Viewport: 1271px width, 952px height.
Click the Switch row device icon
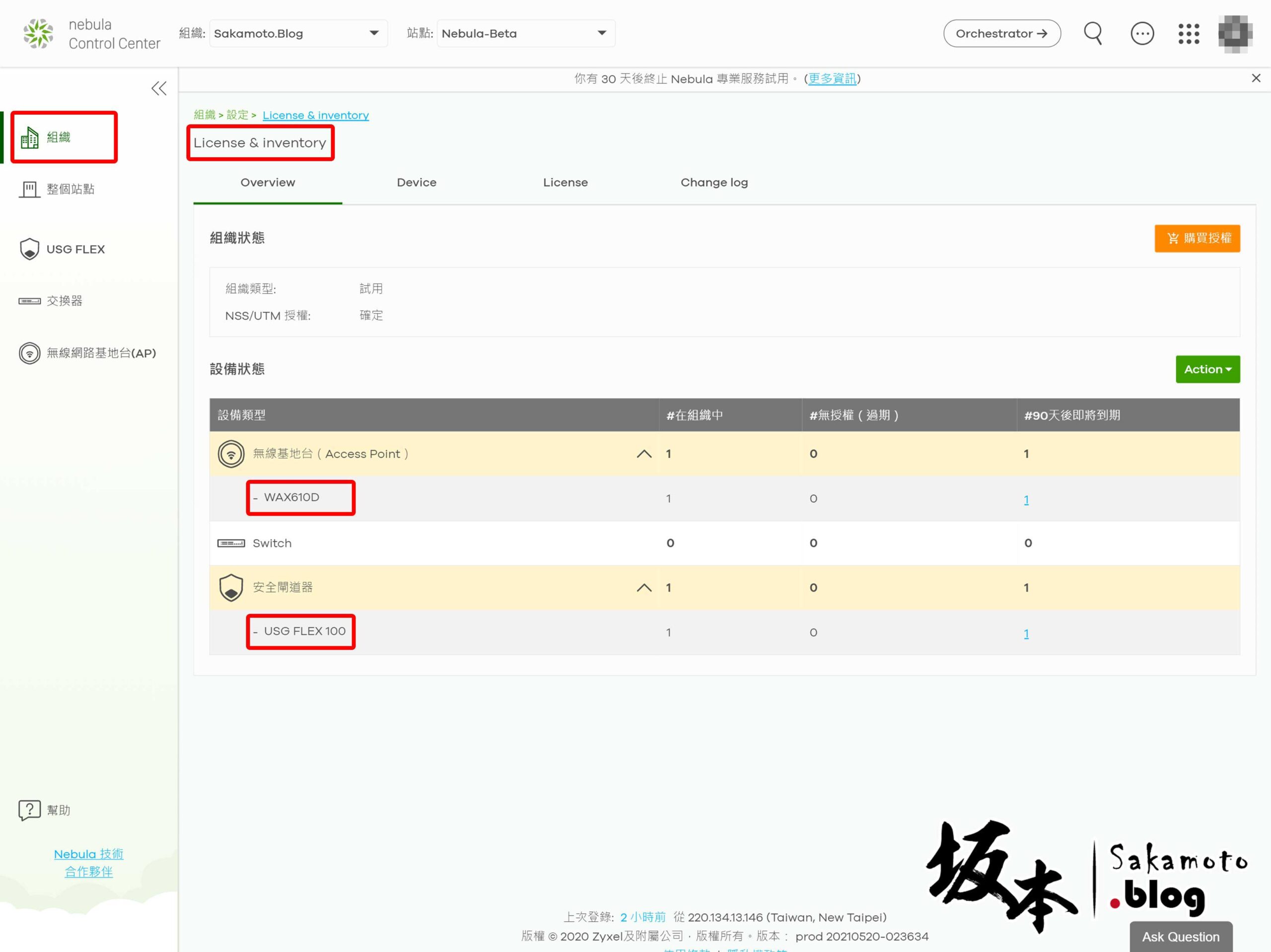click(231, 543)
